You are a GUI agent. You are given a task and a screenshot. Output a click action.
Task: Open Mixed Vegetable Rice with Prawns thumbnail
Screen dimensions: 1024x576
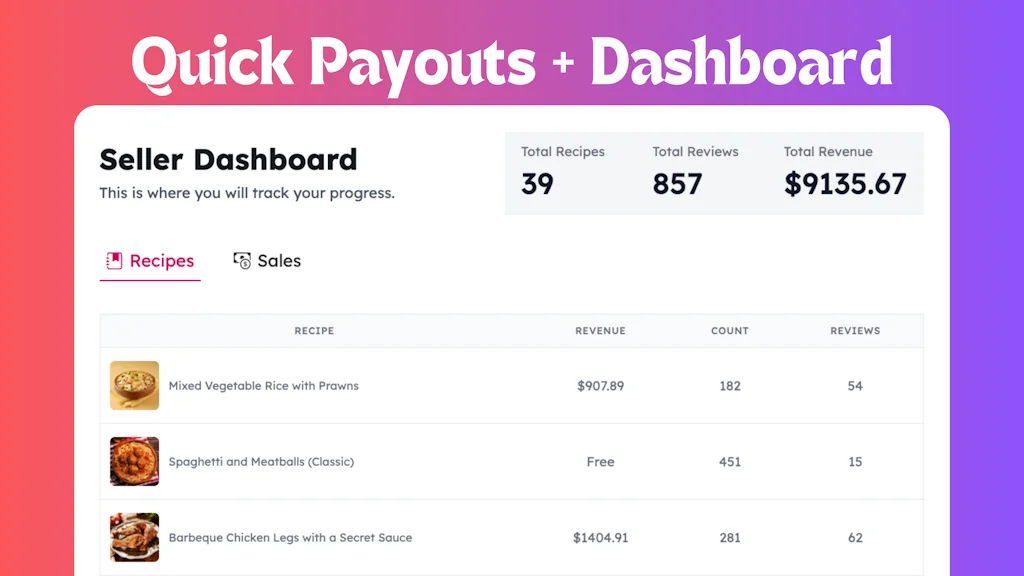[134, 386]
